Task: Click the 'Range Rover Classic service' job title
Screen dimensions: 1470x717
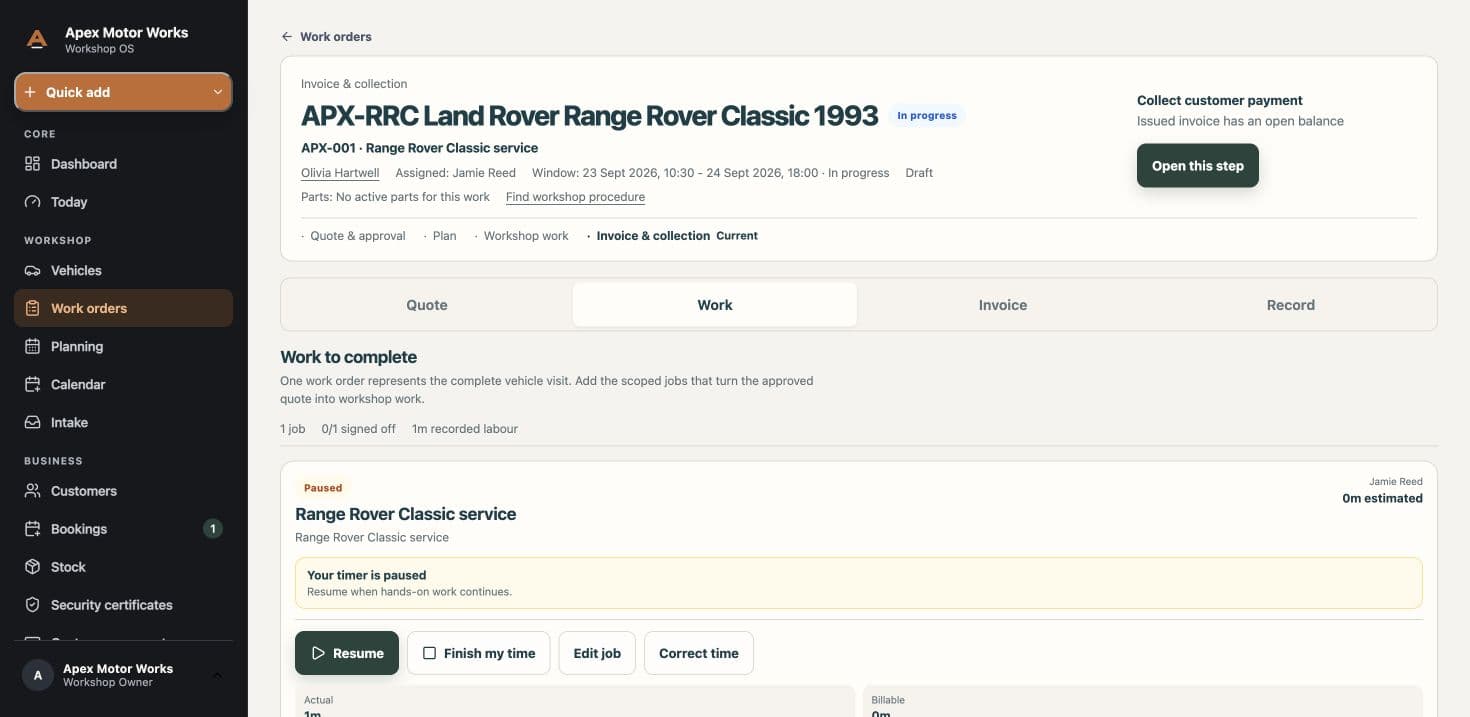Action: click(406, 514)
